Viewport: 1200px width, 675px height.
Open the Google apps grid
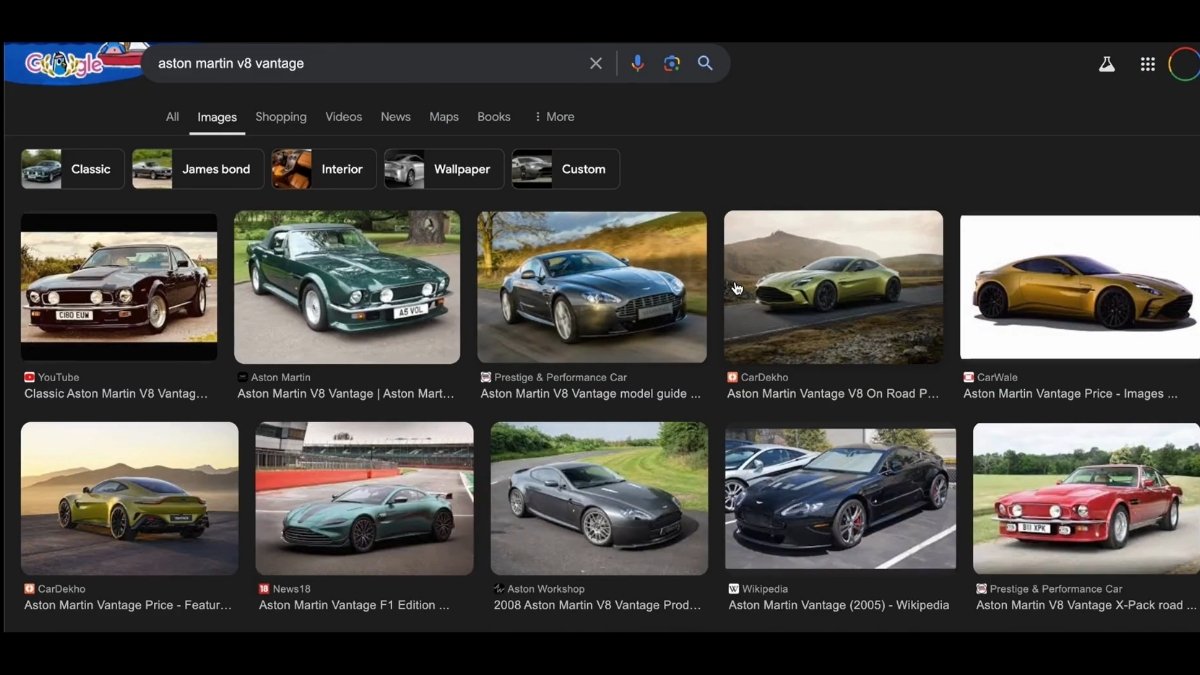[x=1147, y=64]
